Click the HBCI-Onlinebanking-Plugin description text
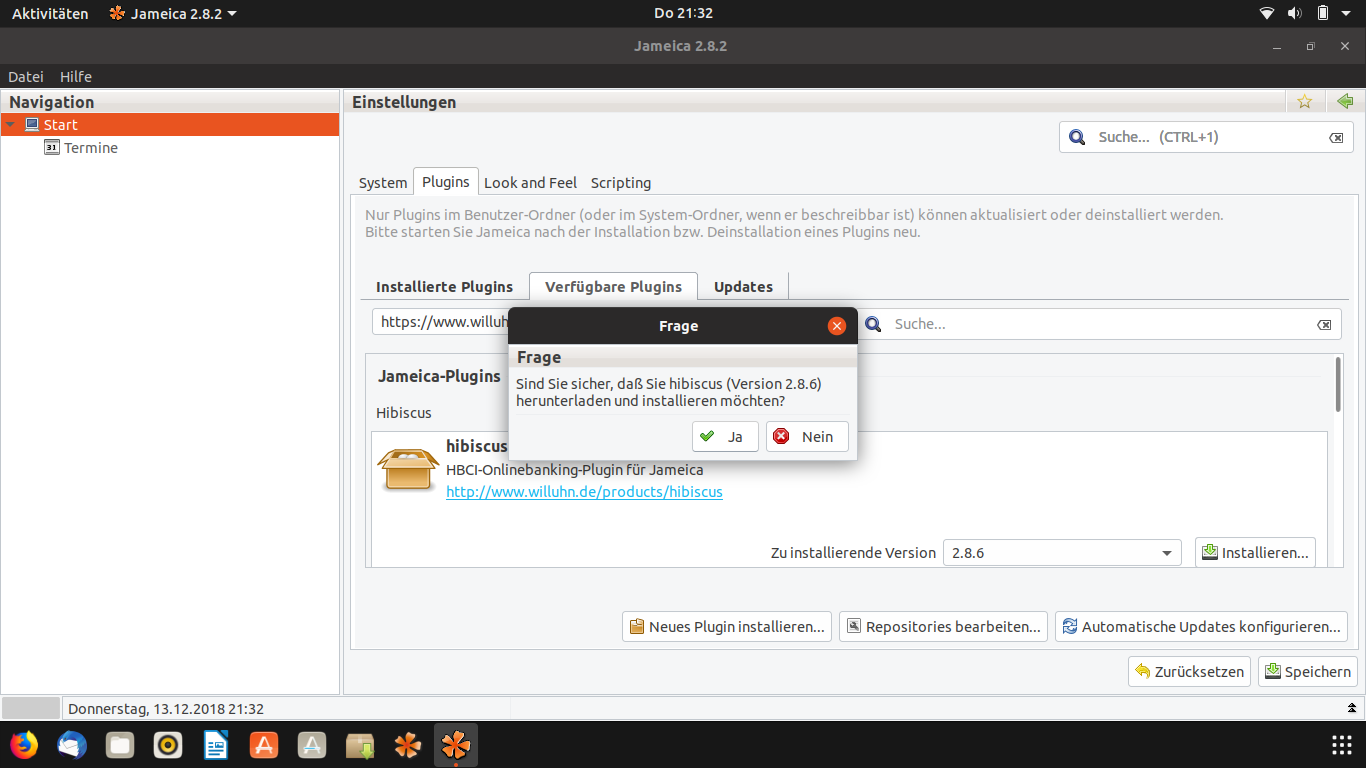The height and width of the screenshot is (768, 1366). (x=574, y=470)
